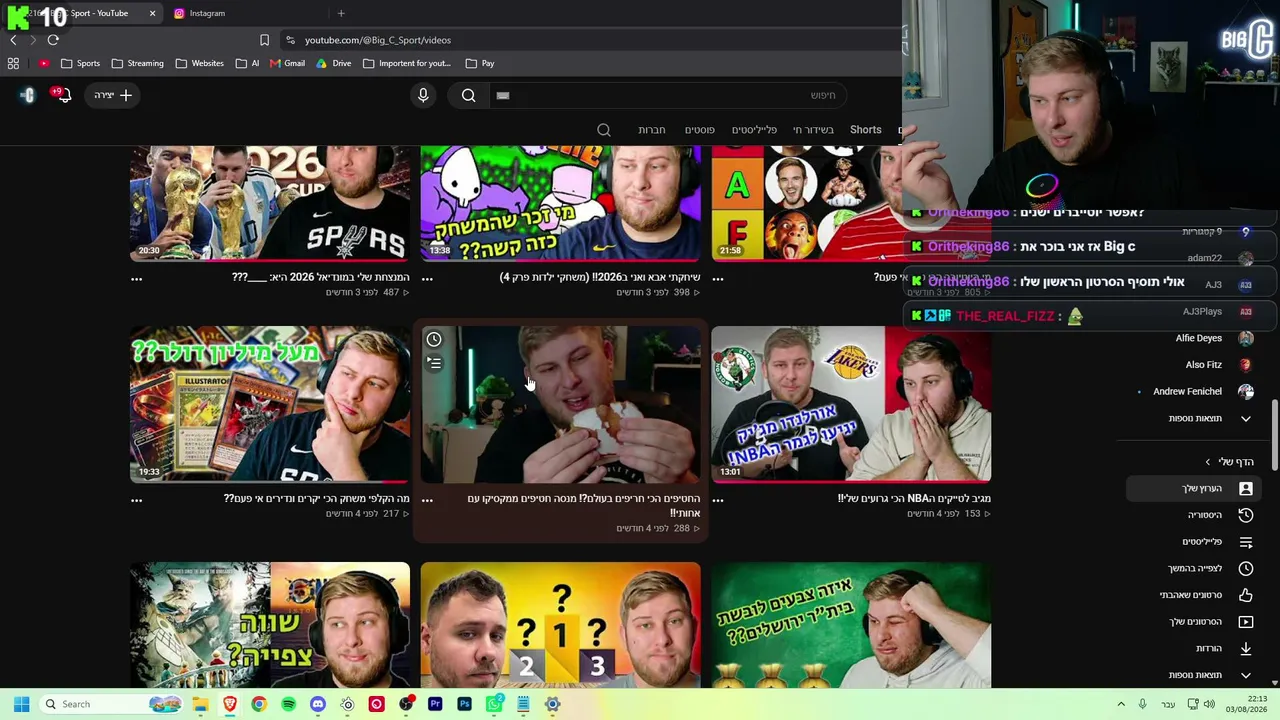Open options menu for the expensive cards video
This screenshot has height=720, width=1280.
(x=136, y=499)
